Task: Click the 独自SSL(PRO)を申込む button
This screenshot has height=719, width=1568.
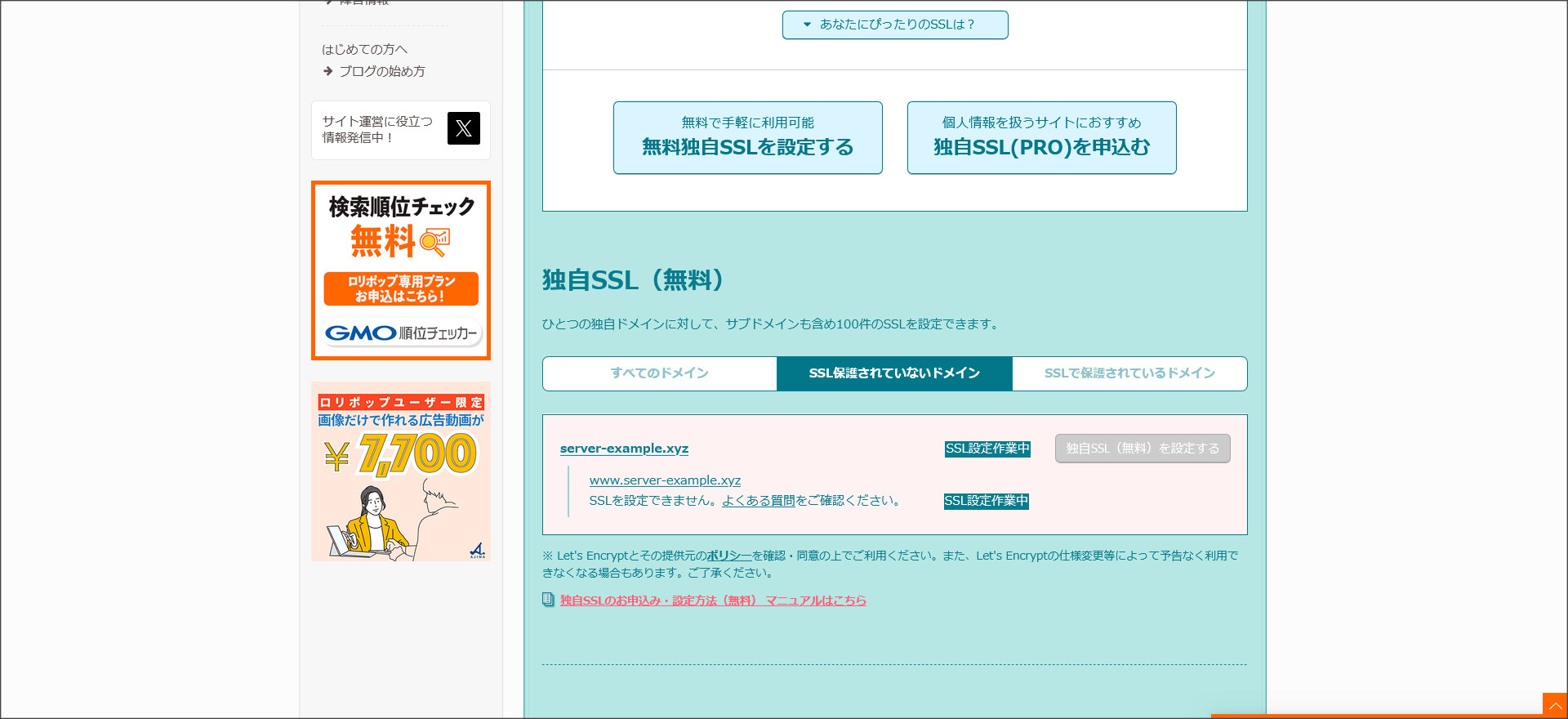Action: (1042, 137)
